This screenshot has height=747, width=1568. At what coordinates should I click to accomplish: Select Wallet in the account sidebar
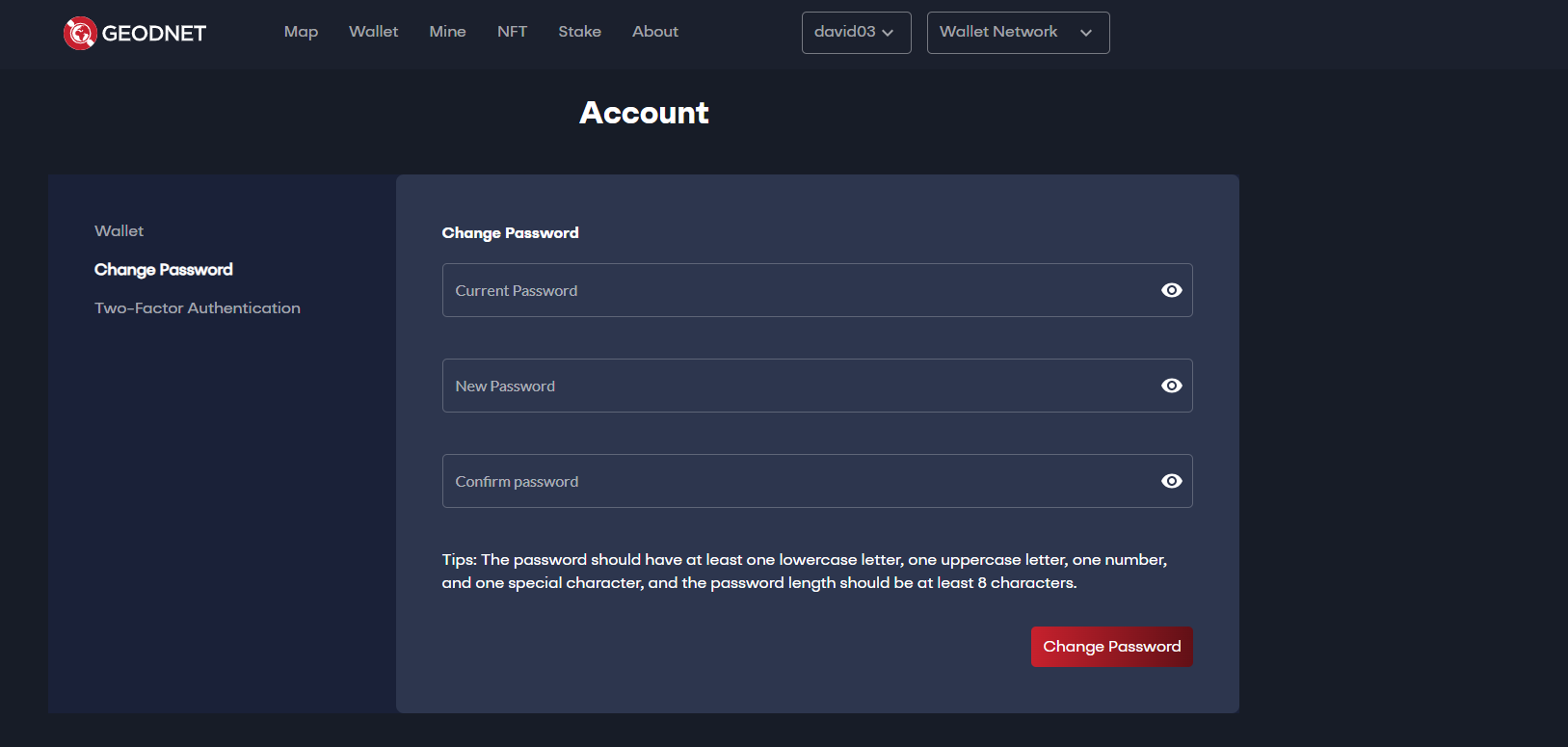pos(119,231)
